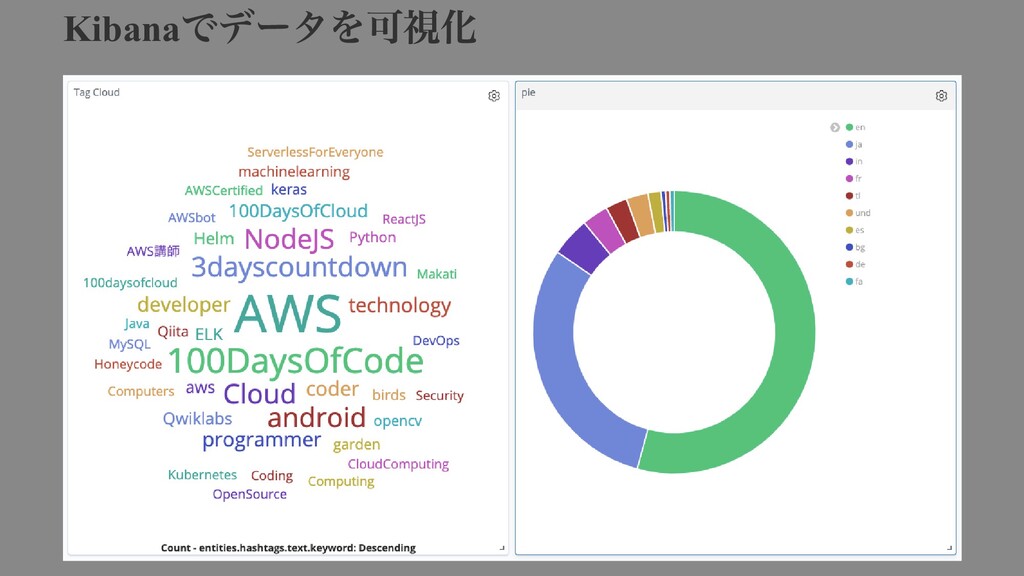Click the 'technology' tag
The image size is (1024, 576).
click(x=400, y=306)
